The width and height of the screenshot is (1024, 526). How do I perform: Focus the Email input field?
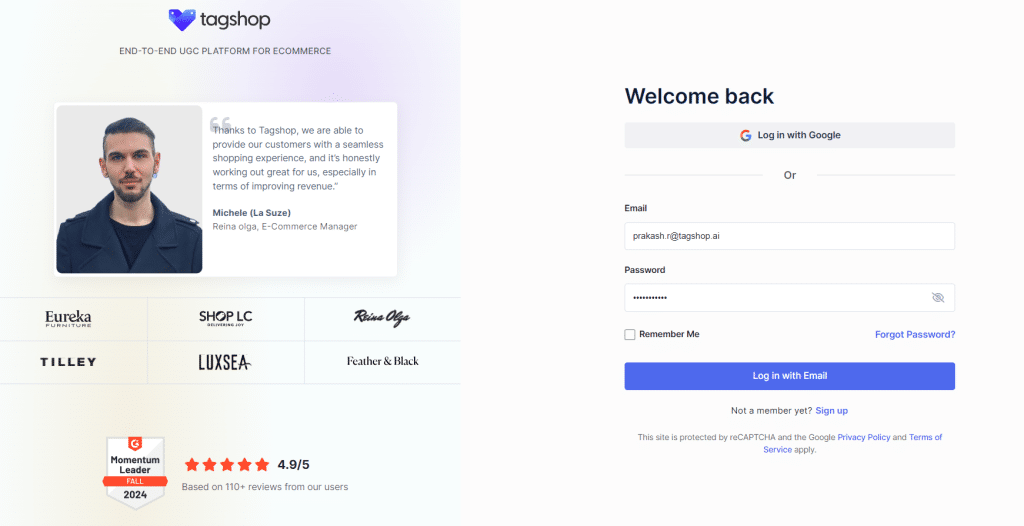tap(789, 236)
